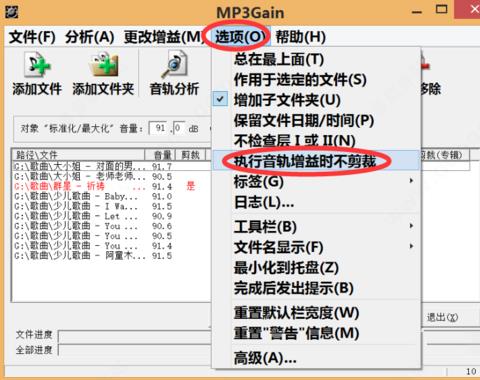Open the 帮助(H) menu
The width and height of the screenshot is (480, 380).
pos(301,37)
